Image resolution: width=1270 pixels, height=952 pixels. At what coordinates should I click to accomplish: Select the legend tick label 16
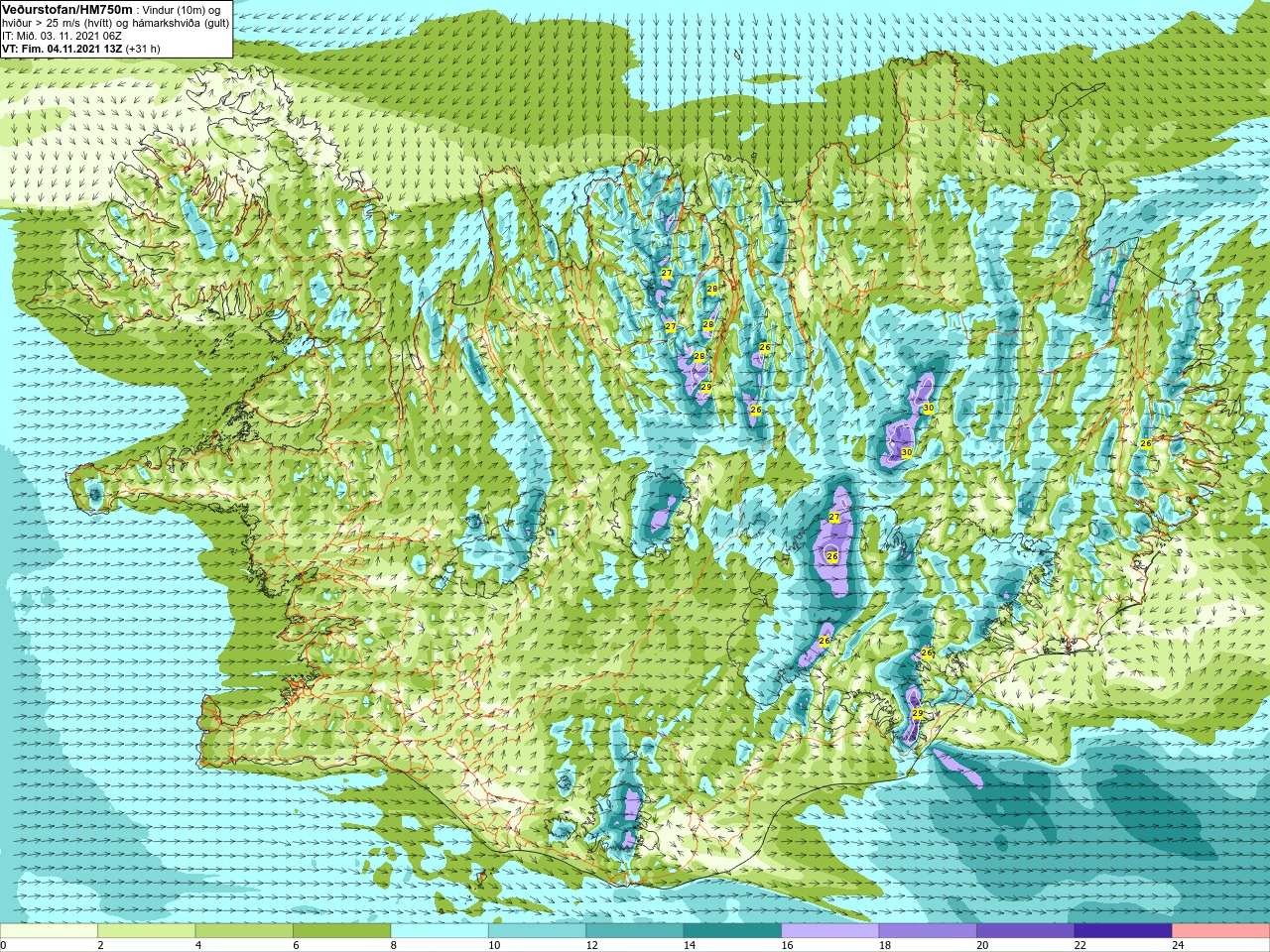pyautogui.click(x=788, y=945)
